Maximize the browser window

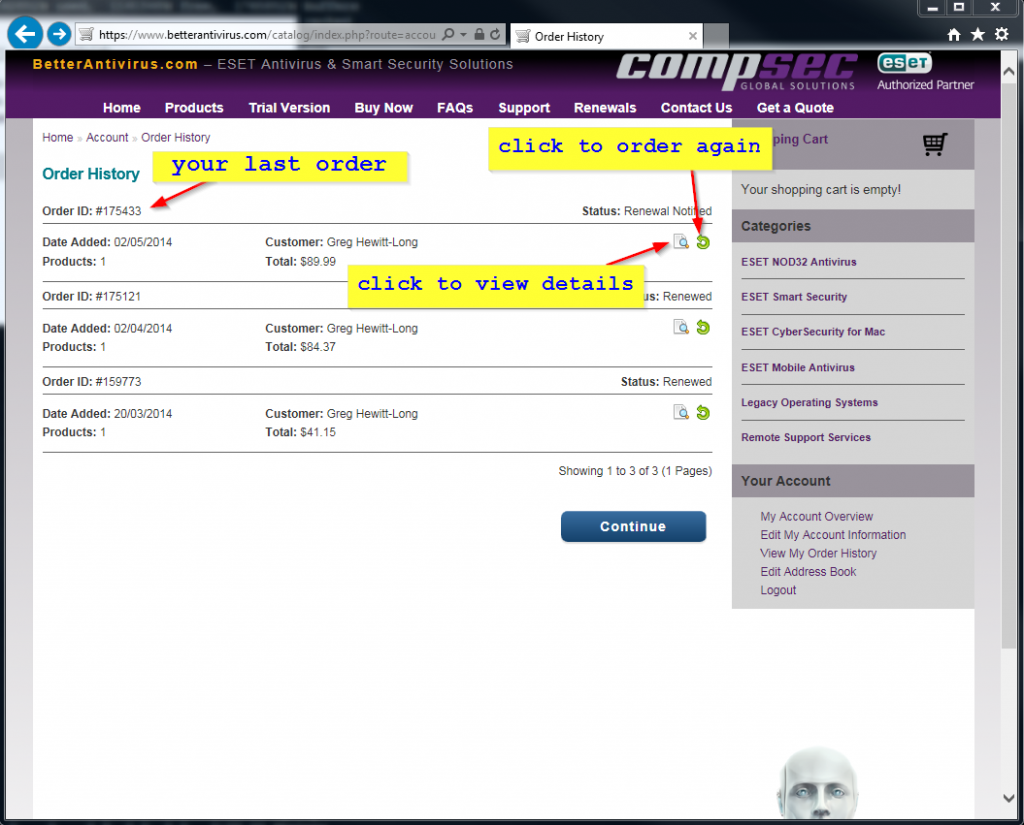959,8
